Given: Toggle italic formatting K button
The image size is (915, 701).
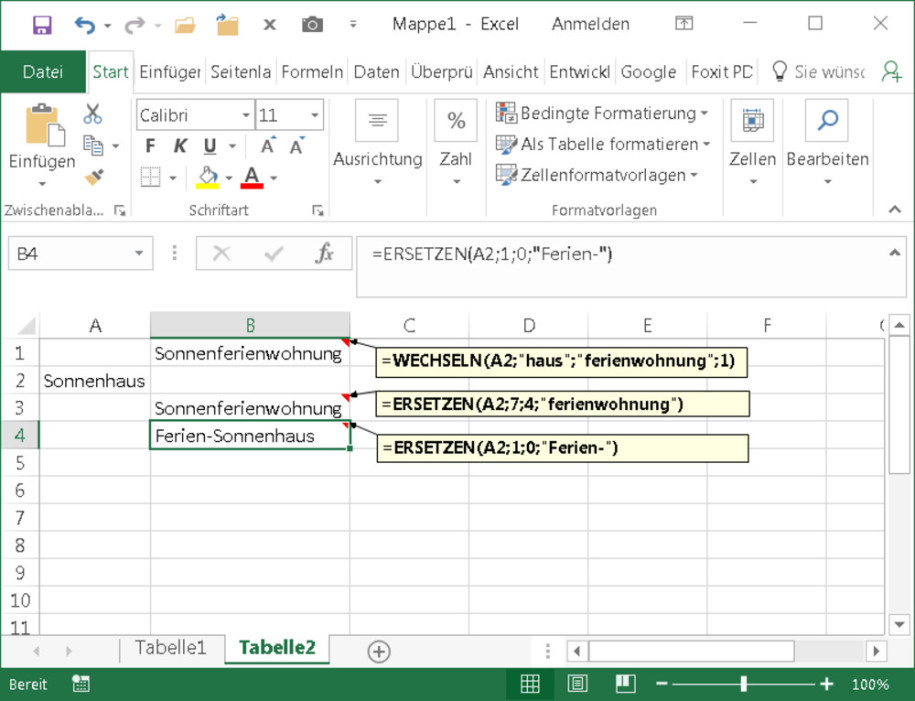Looking at the screenshot, I should tap(180, 146).
